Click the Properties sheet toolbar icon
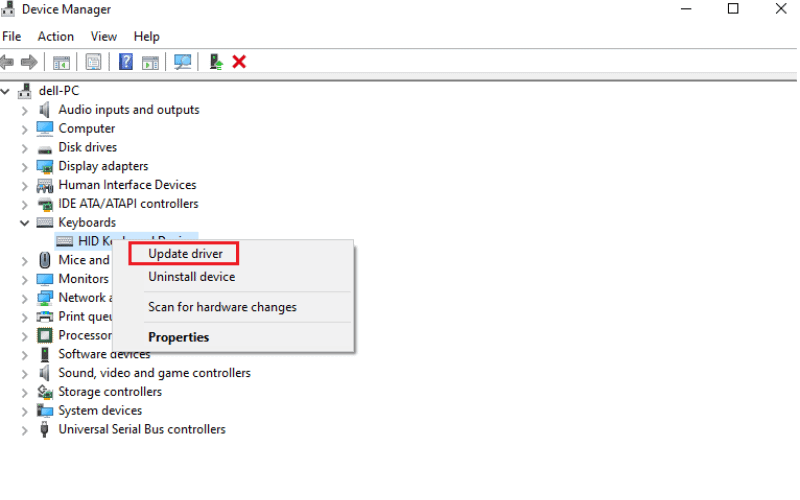Viewport: 800px width, 500px height. pyautogui.click(x=93, y=62)
